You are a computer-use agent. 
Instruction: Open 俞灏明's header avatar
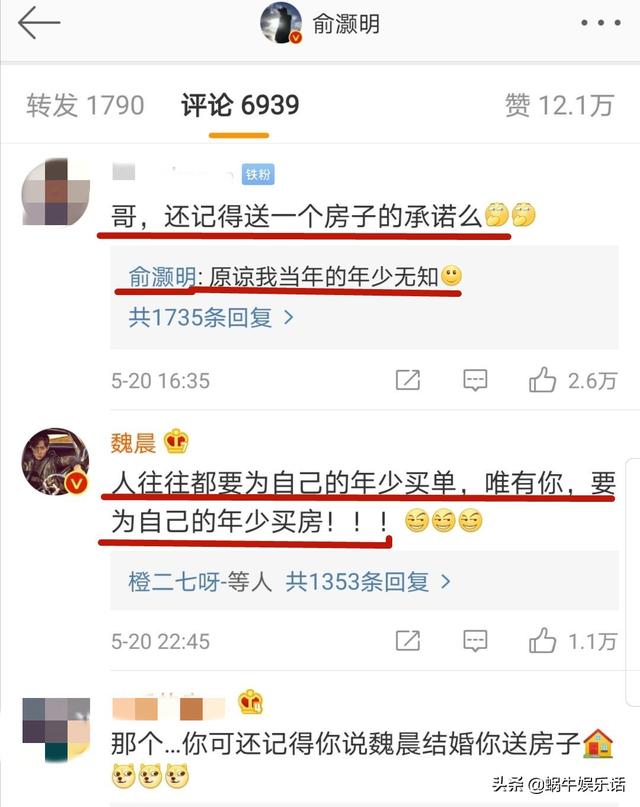click(281, 23)
